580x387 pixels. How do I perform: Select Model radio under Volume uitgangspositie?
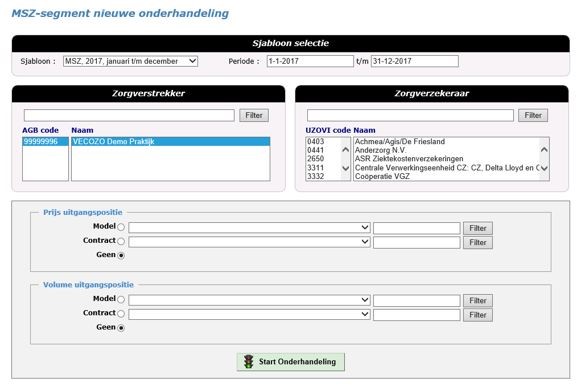(x=121, y=299)
